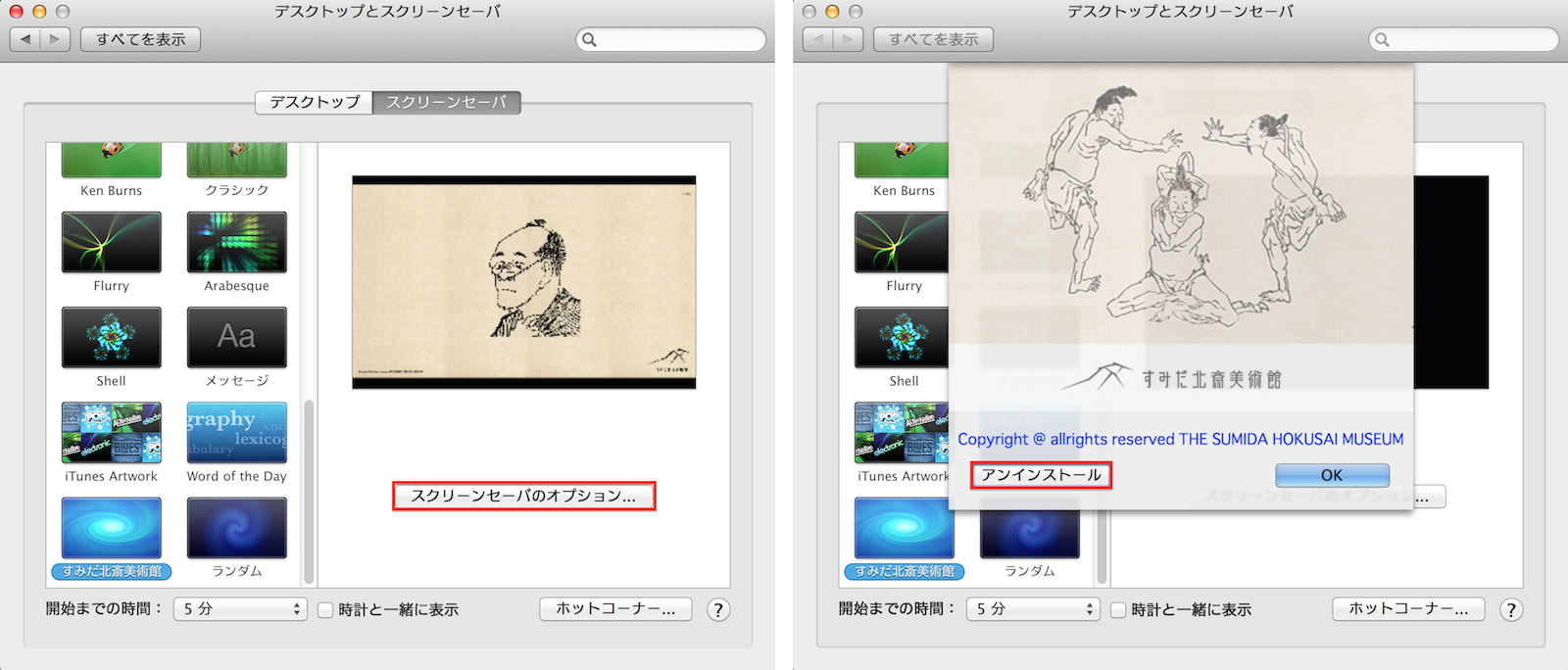Viewport: 1568px width, 670px height.
Task: Click すべてを表示 in left window
Action: click(141, 39)
